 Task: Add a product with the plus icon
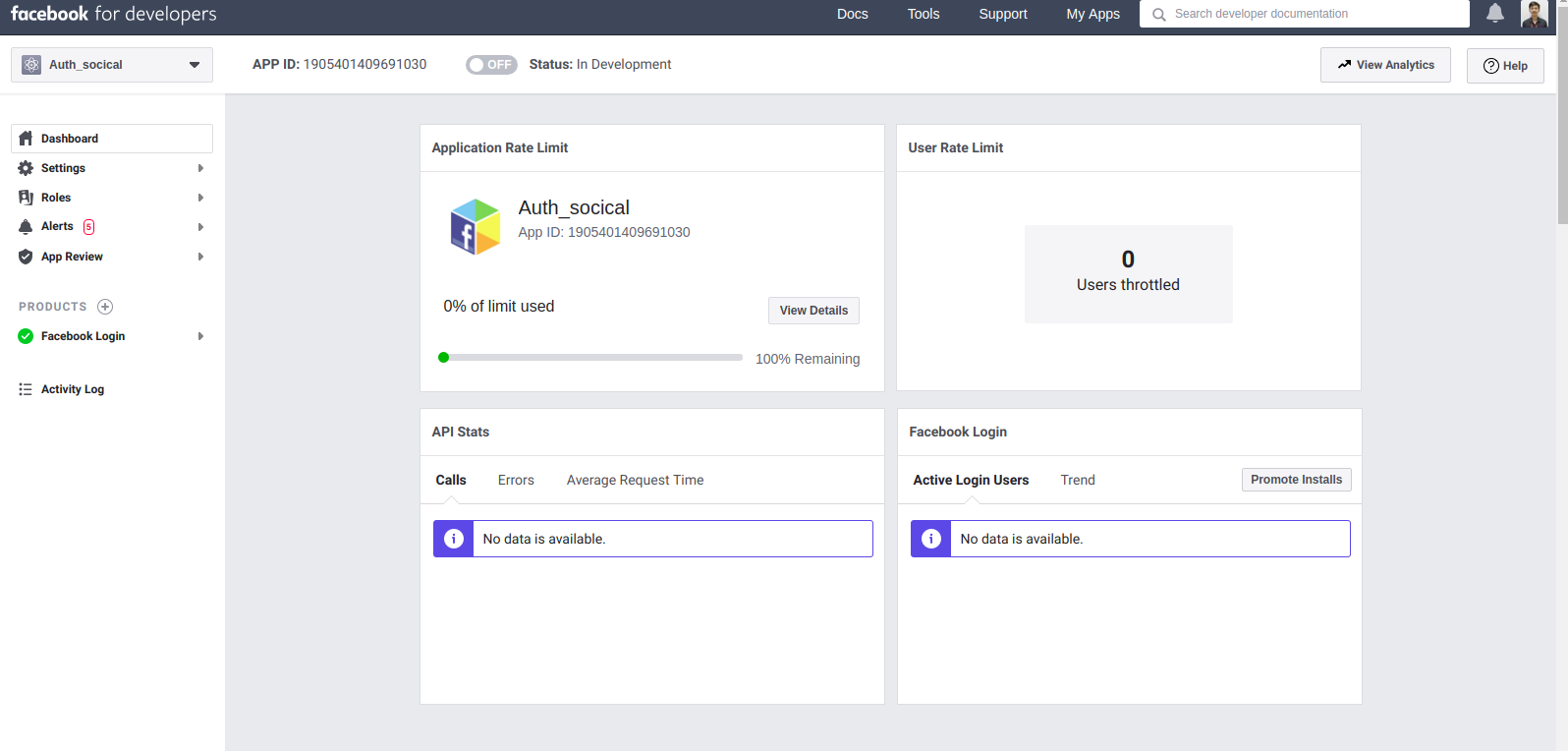click(105, 307)
